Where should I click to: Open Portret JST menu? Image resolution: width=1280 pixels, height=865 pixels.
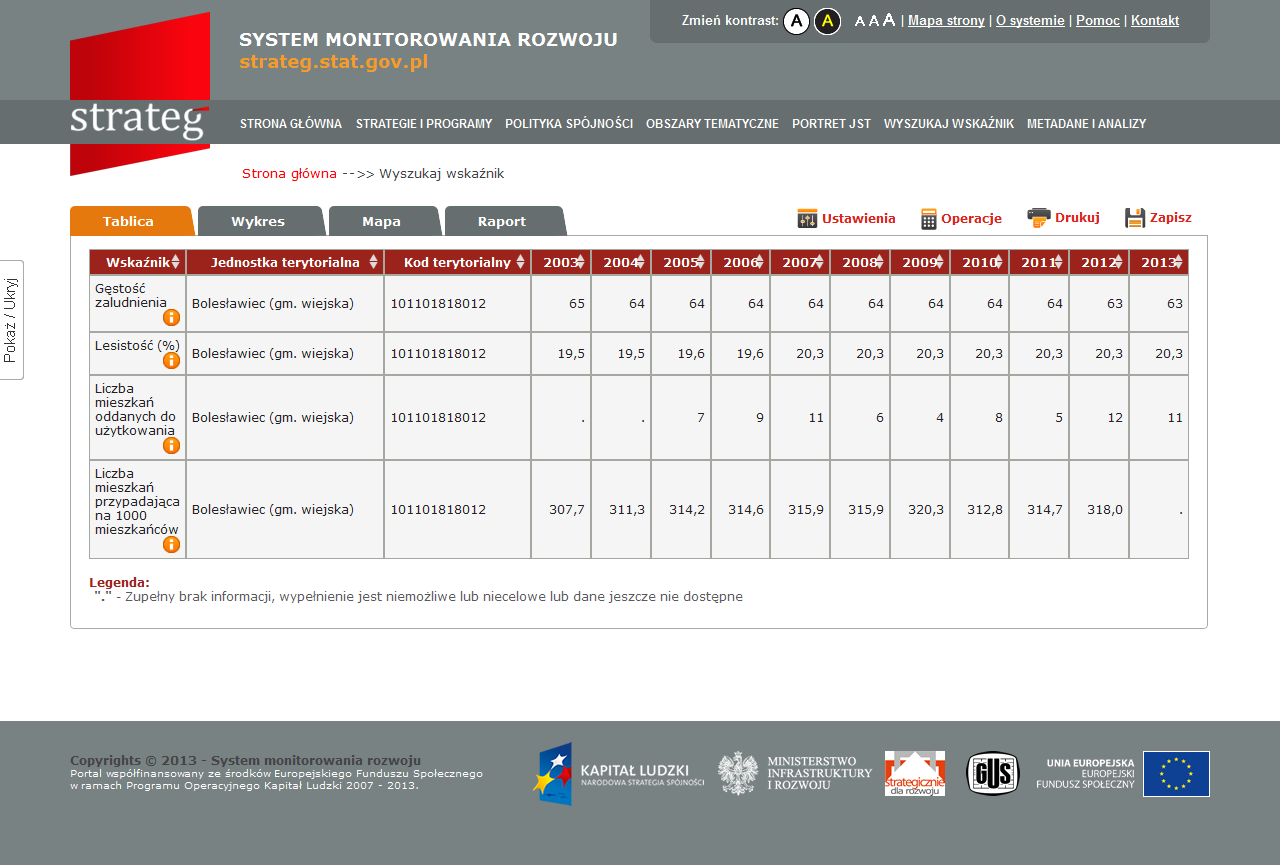831,124
